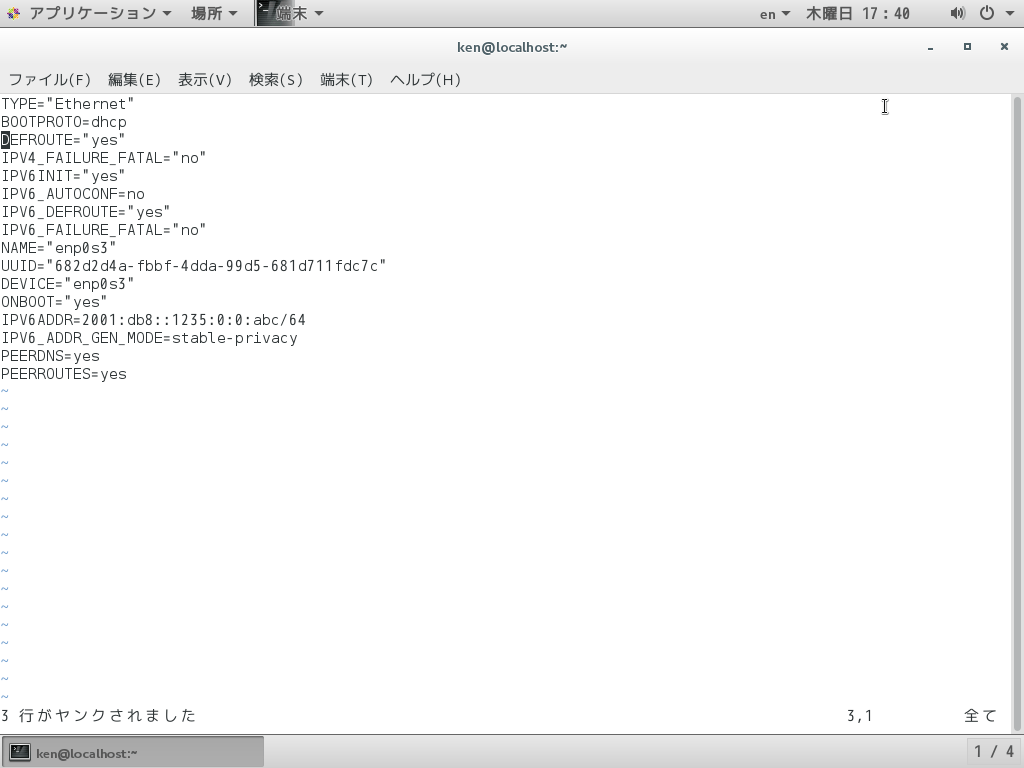Screen dimensions: 1024x768
Task: Click the 1 / 4 workspace switcher
Action: (995, 752)
